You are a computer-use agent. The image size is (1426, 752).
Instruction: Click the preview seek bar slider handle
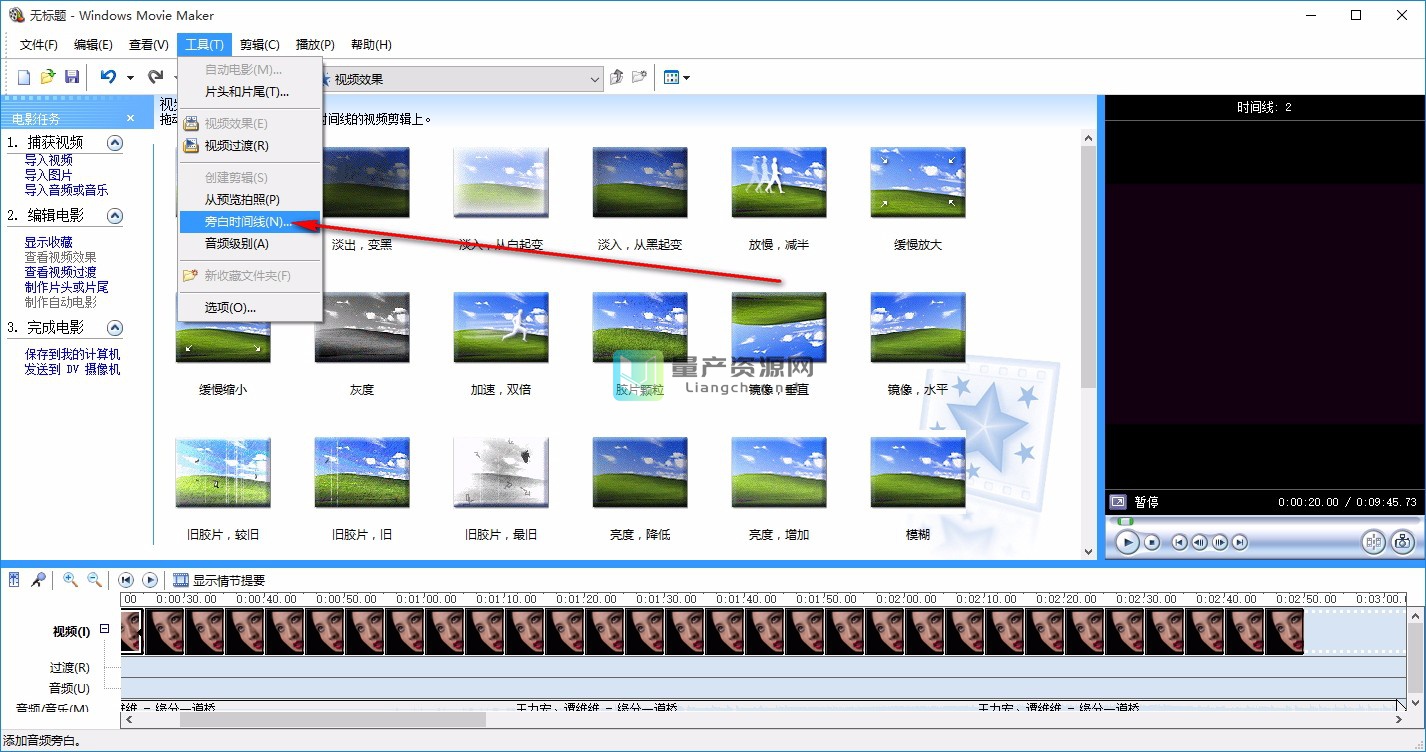[1125, 521]
